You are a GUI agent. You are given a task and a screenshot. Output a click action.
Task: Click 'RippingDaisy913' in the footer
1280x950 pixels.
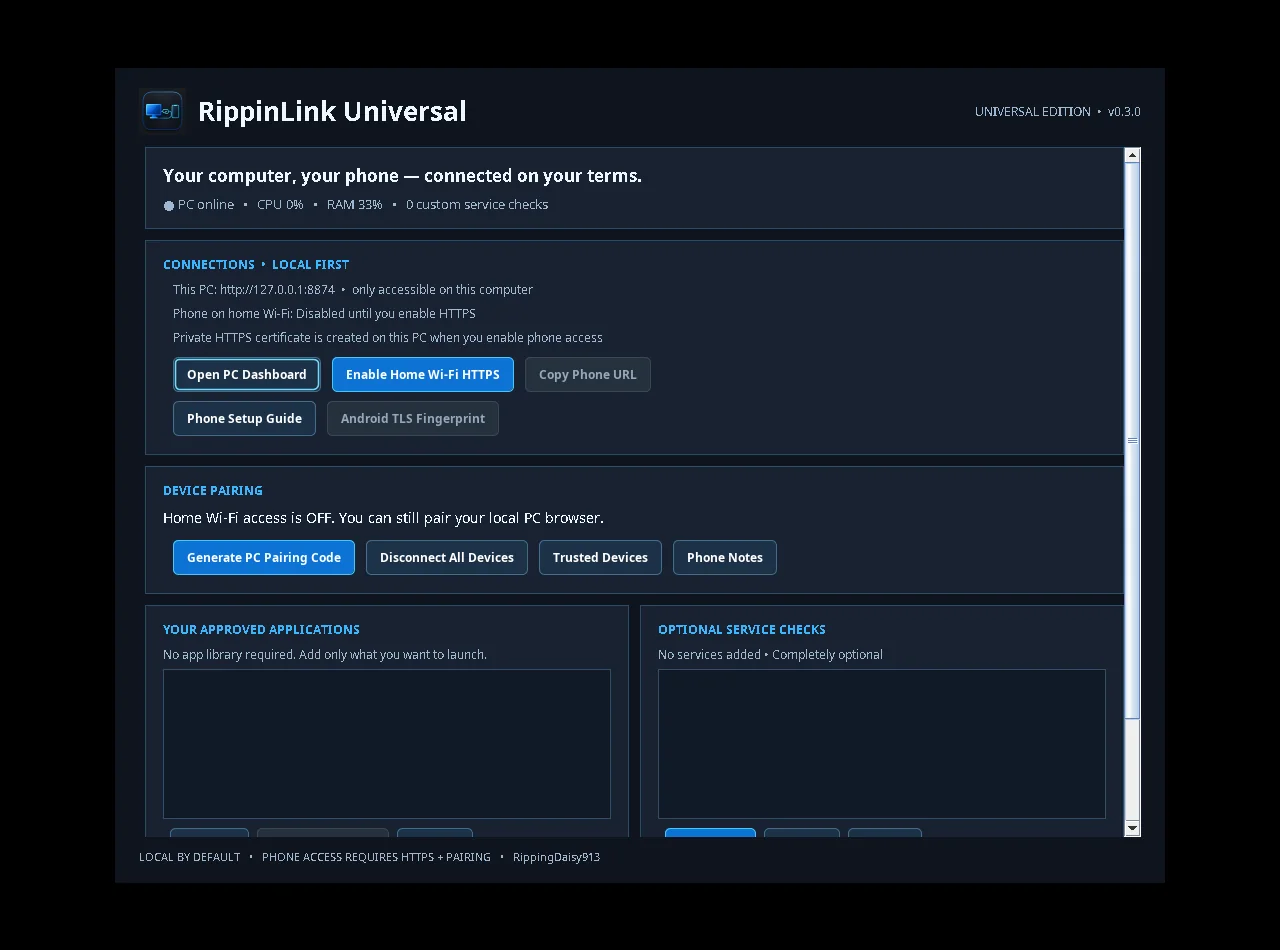(x=556, y=857)
